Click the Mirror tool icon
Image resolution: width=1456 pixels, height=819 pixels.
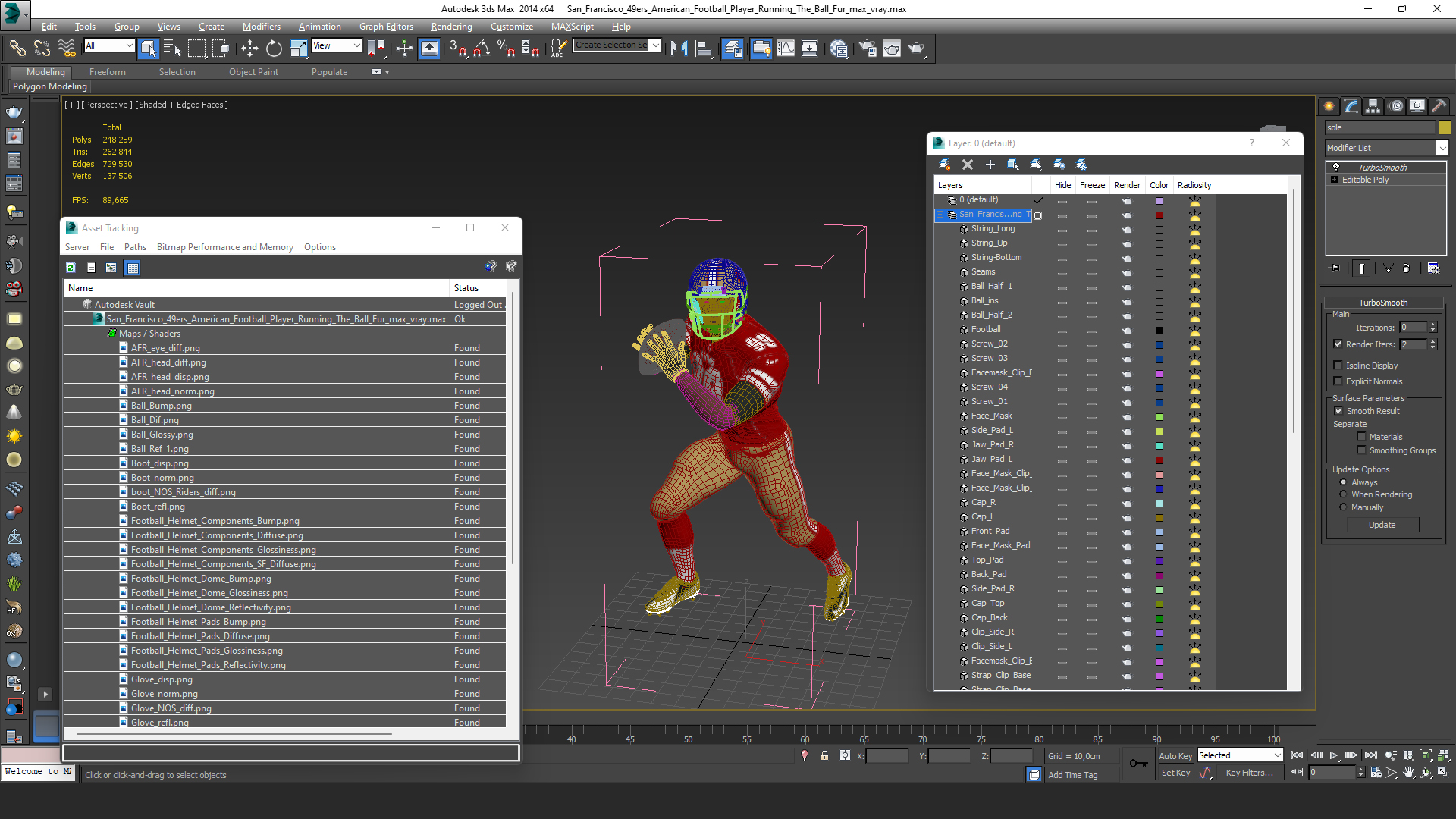pos(679,49)
